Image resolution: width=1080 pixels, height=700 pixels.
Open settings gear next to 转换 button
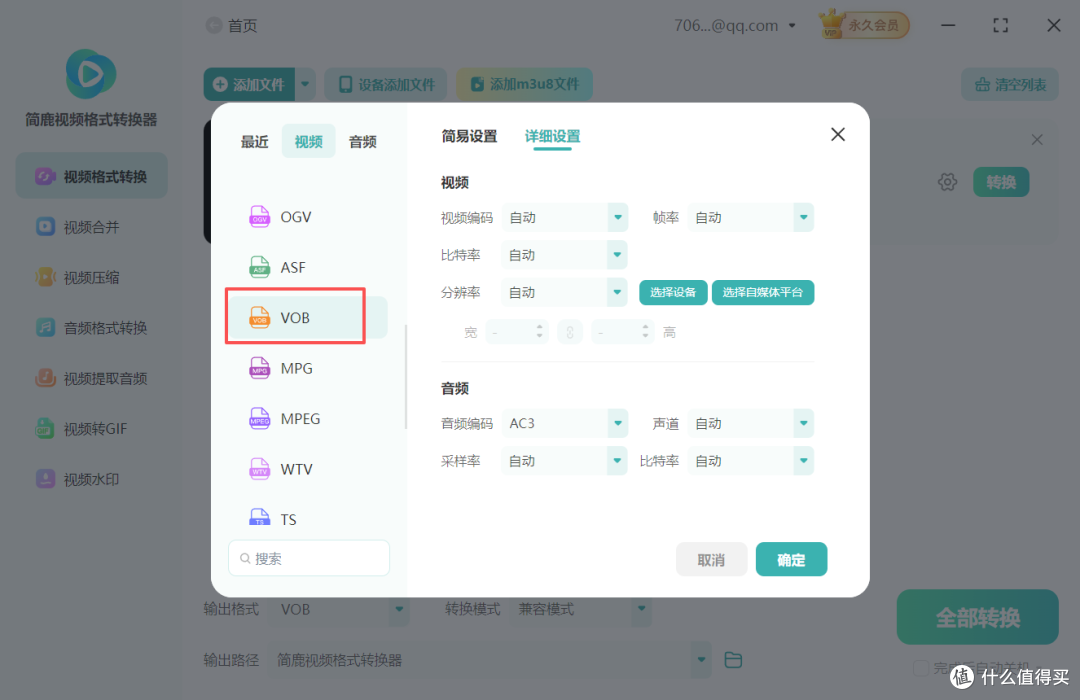948,182
